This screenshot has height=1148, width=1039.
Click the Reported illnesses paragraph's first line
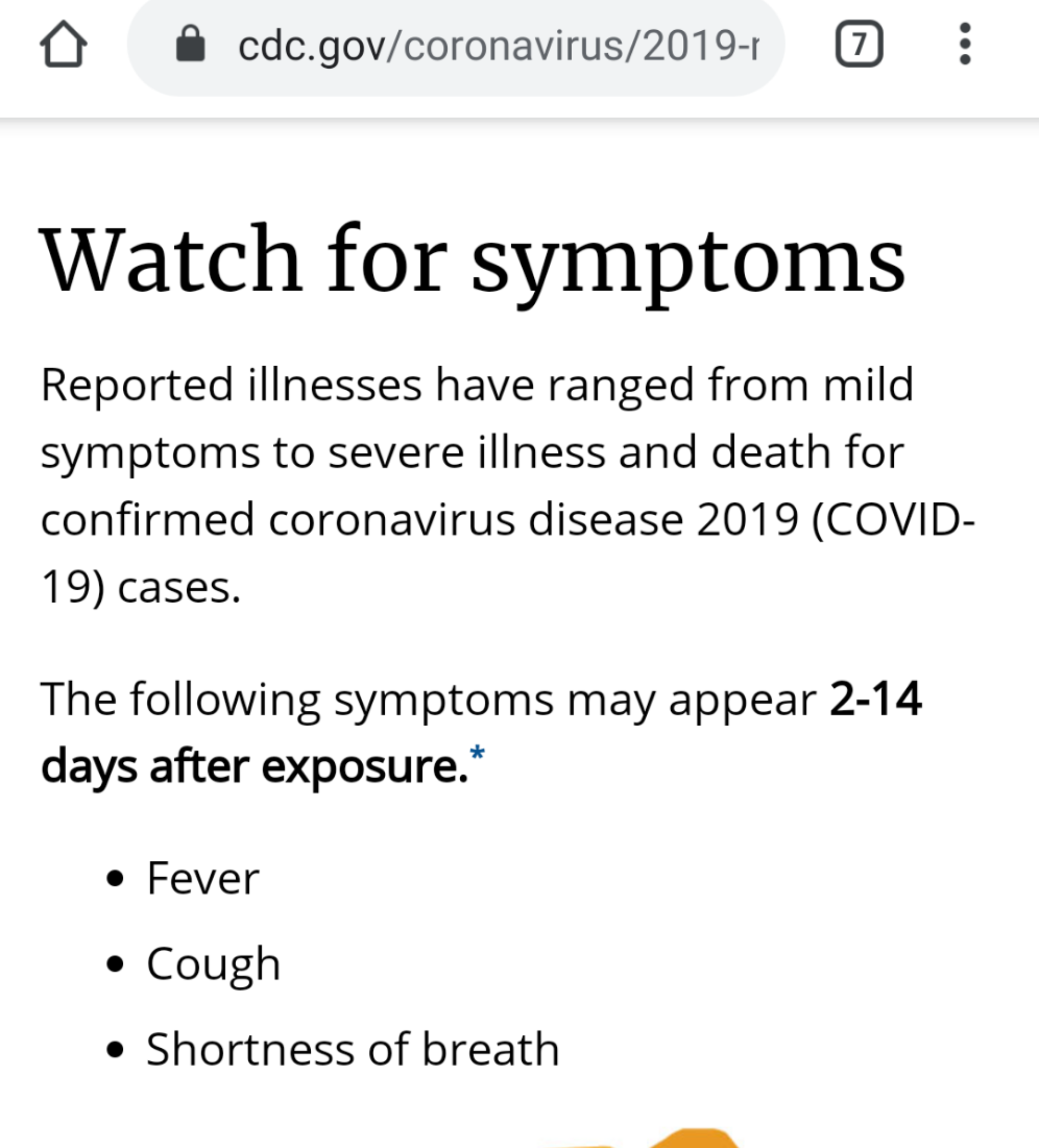[x=477, y=386]
